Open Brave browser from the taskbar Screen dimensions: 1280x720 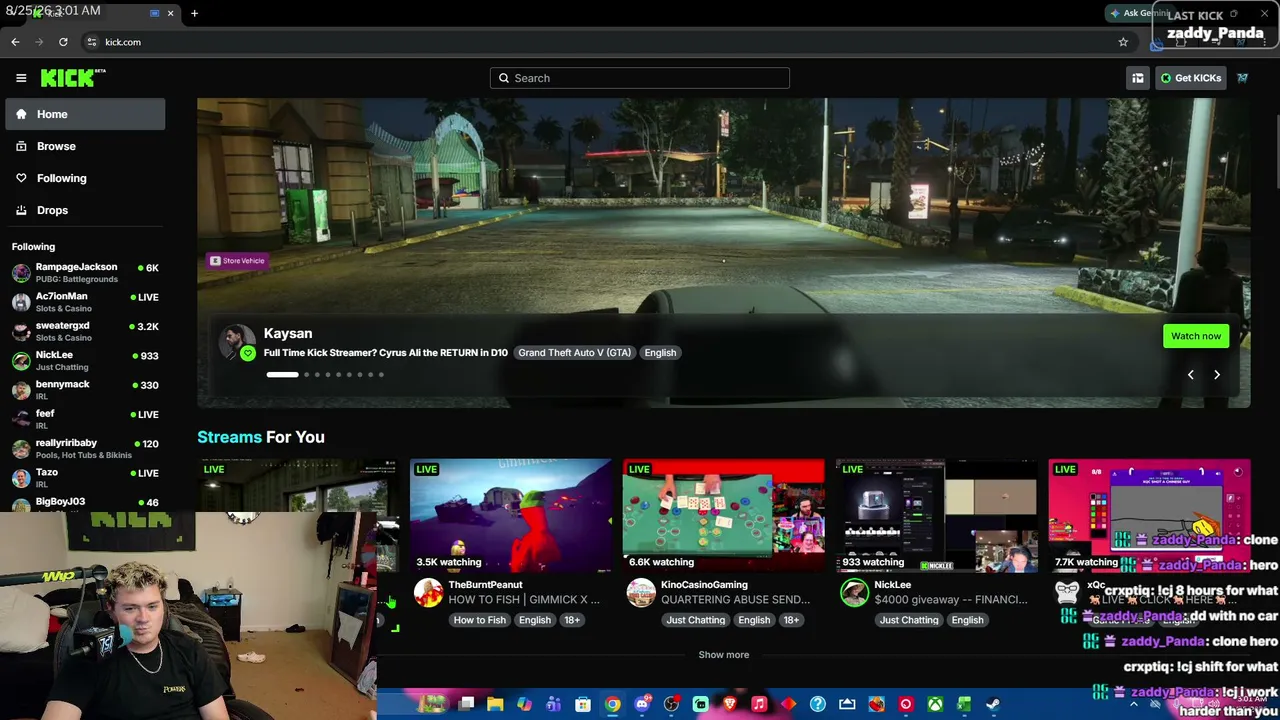tap(730, 704)
